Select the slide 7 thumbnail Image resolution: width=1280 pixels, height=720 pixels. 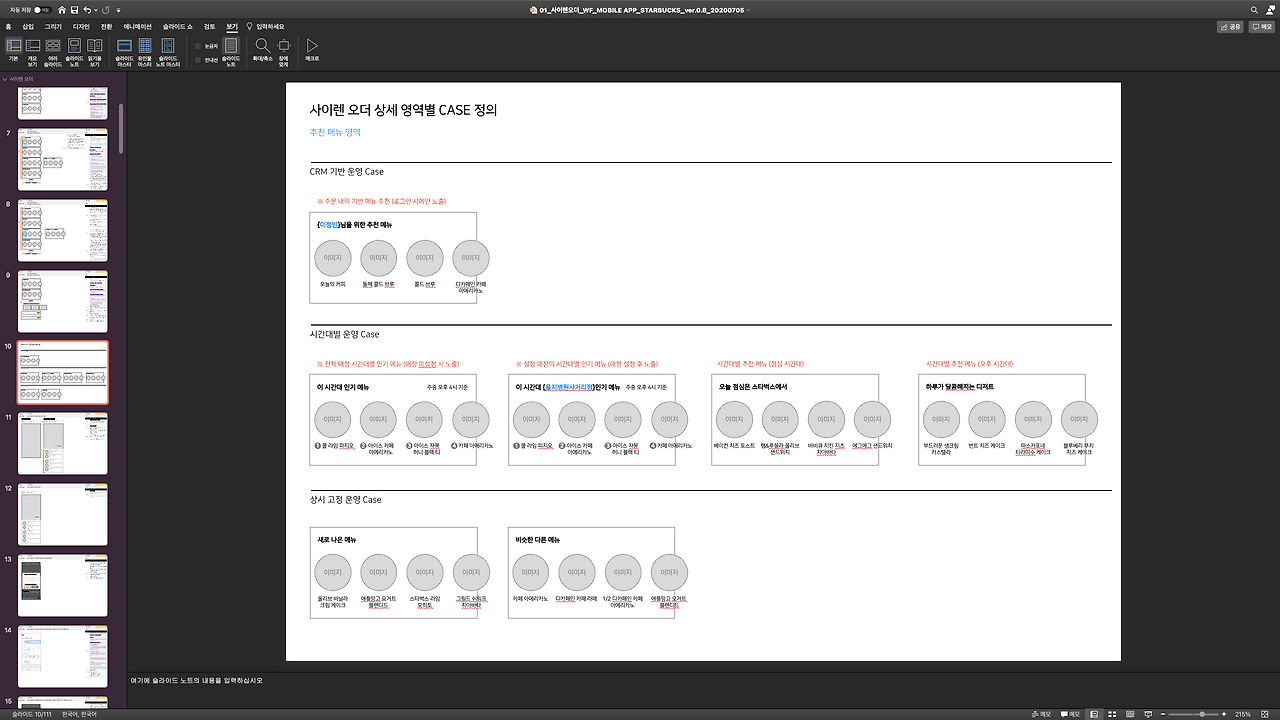coord(63,159)
